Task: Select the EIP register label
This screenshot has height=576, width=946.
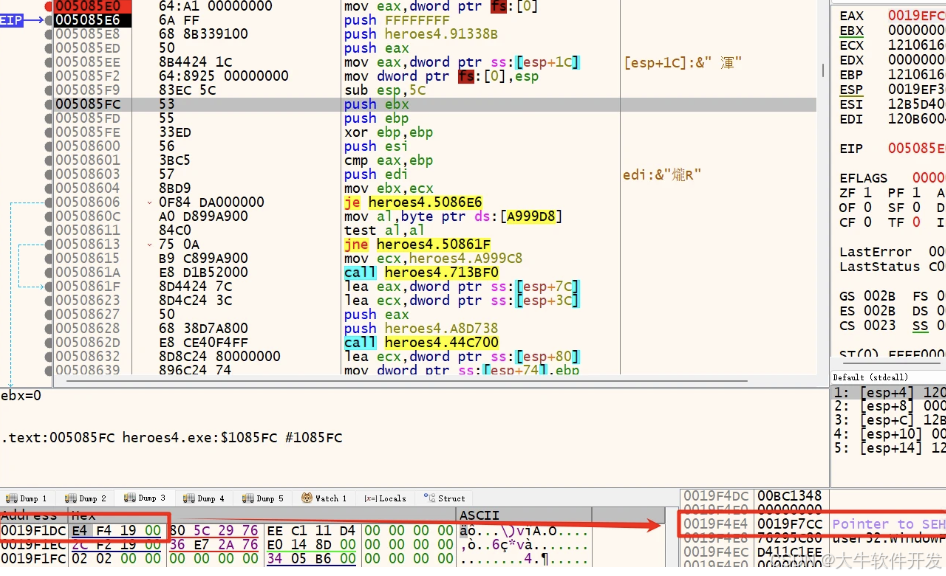Action: coord(851,148)
